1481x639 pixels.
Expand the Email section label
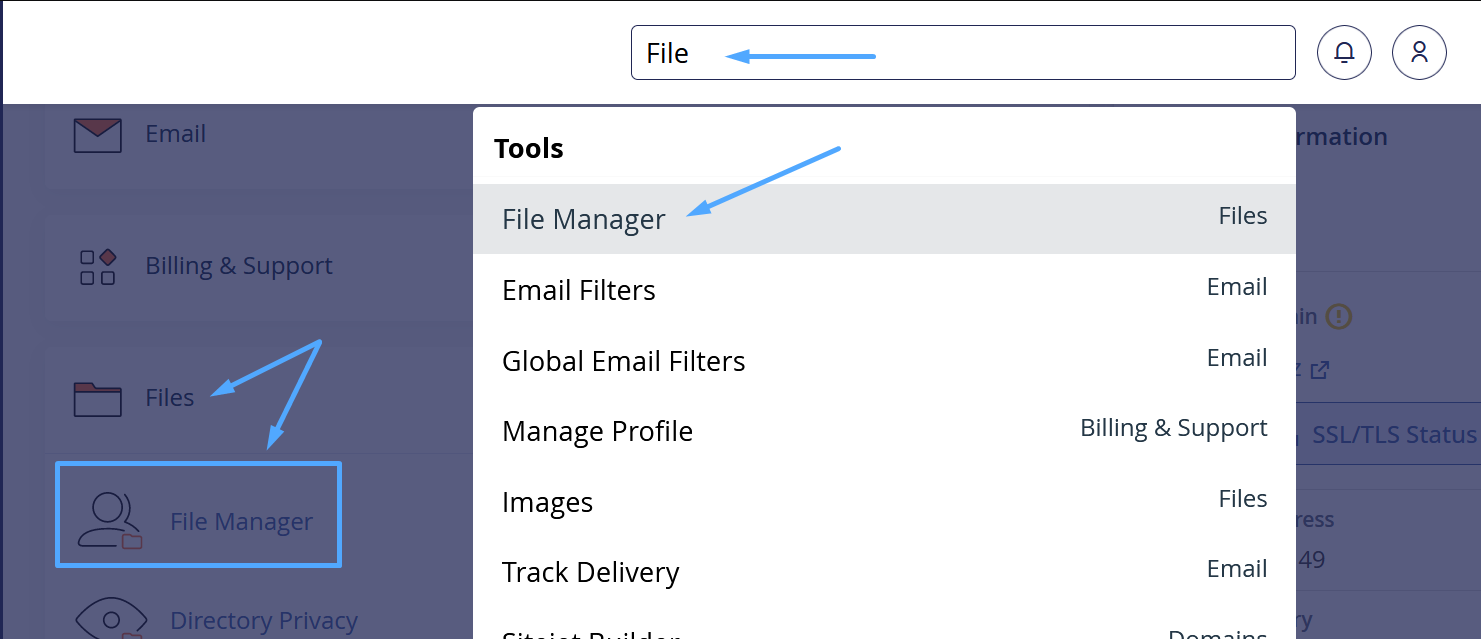pos(175,134)
